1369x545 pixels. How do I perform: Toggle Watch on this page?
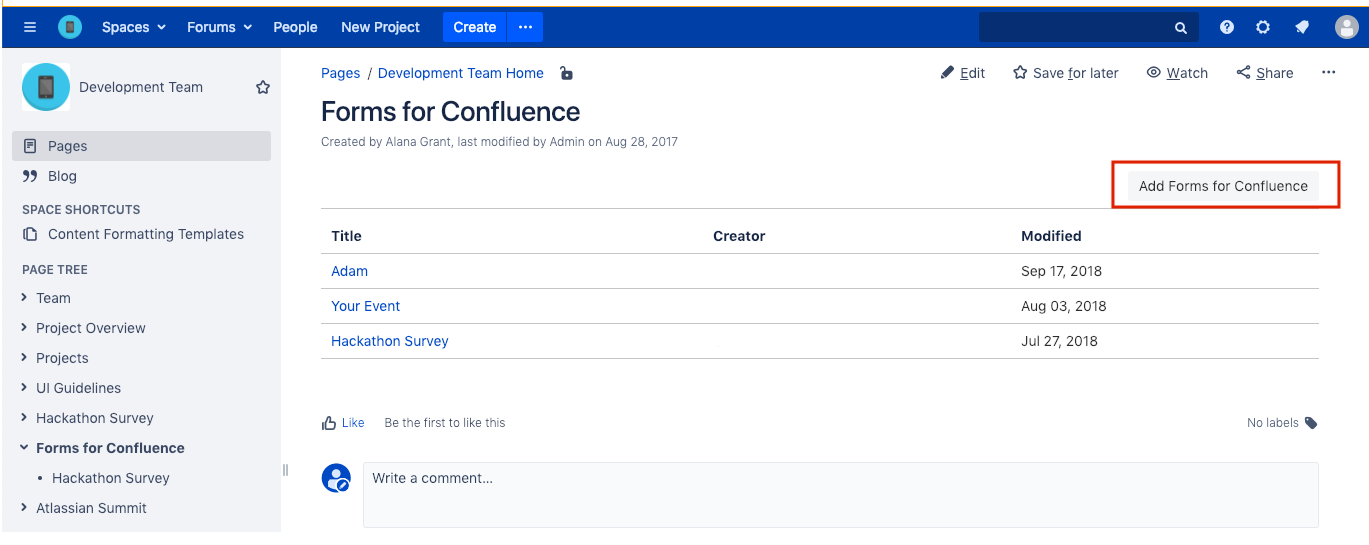coord(1177,73)
